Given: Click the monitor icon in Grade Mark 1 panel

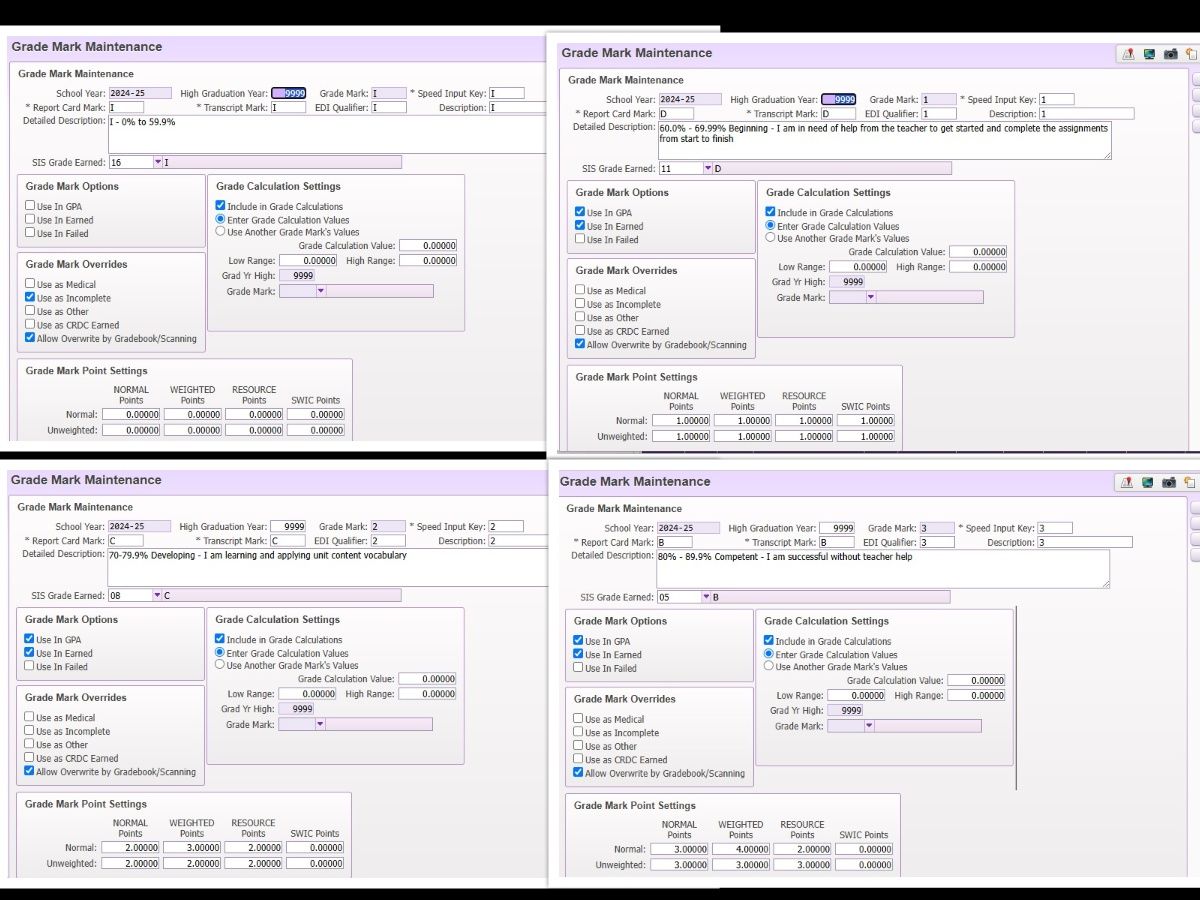Looking at the screenshot, I should 1149,54.
